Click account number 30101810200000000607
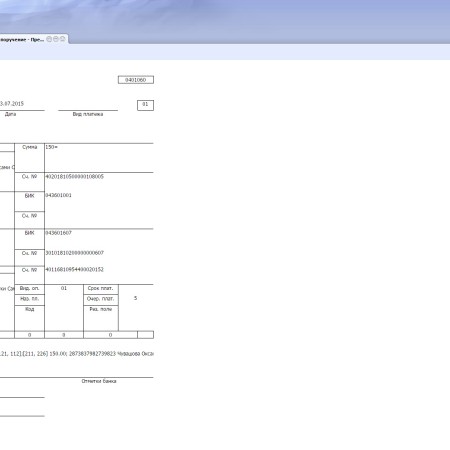Screen dimensions: 450x450 click(x=74, y=253)
